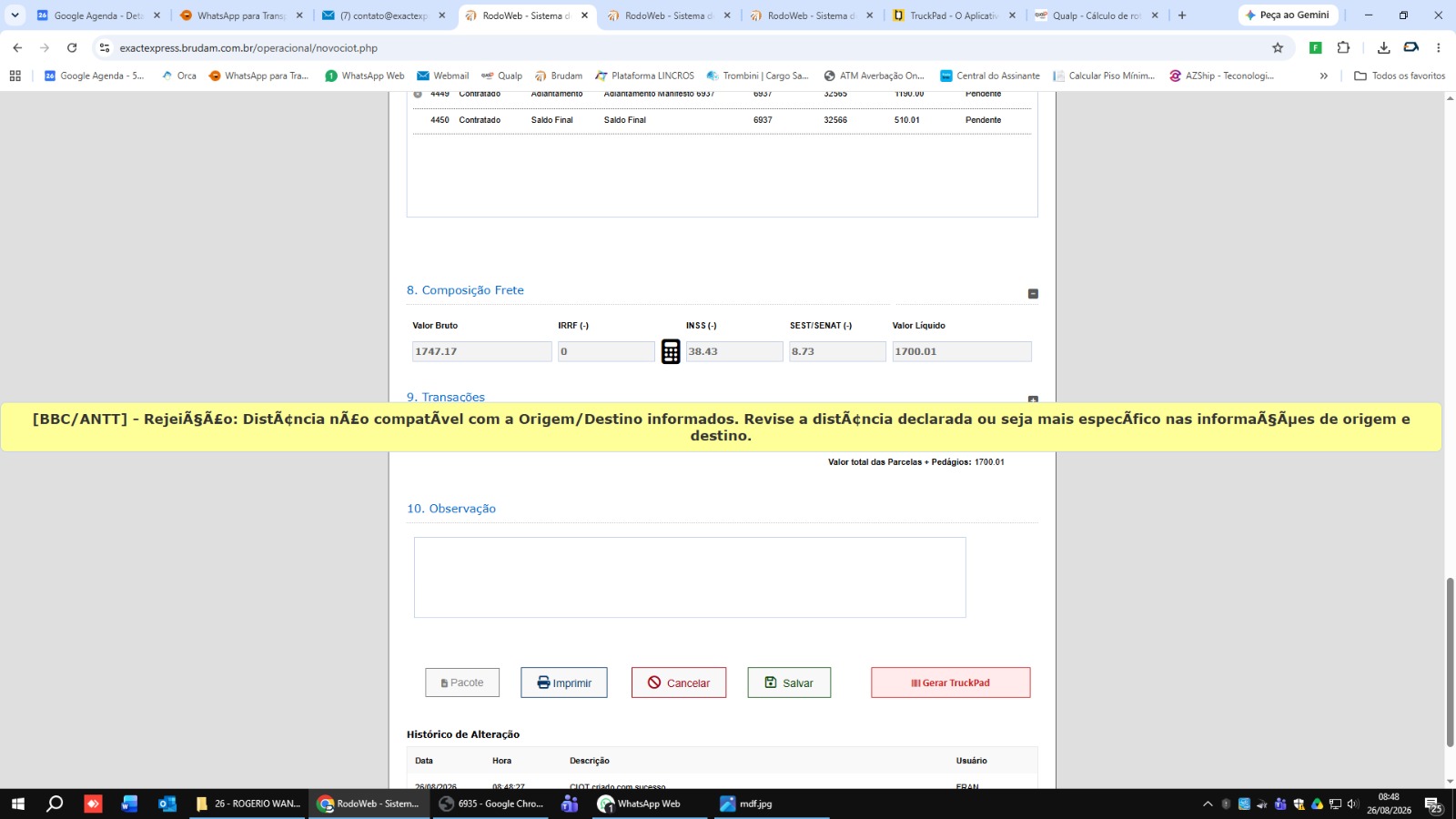Open Trombini Cargo bookmark
This screenshot has width=1456, height=819.
[757, 76]
